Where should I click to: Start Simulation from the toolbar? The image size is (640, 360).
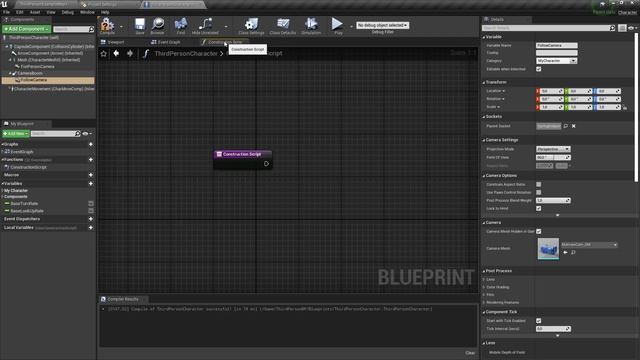[x=311, y=25]
